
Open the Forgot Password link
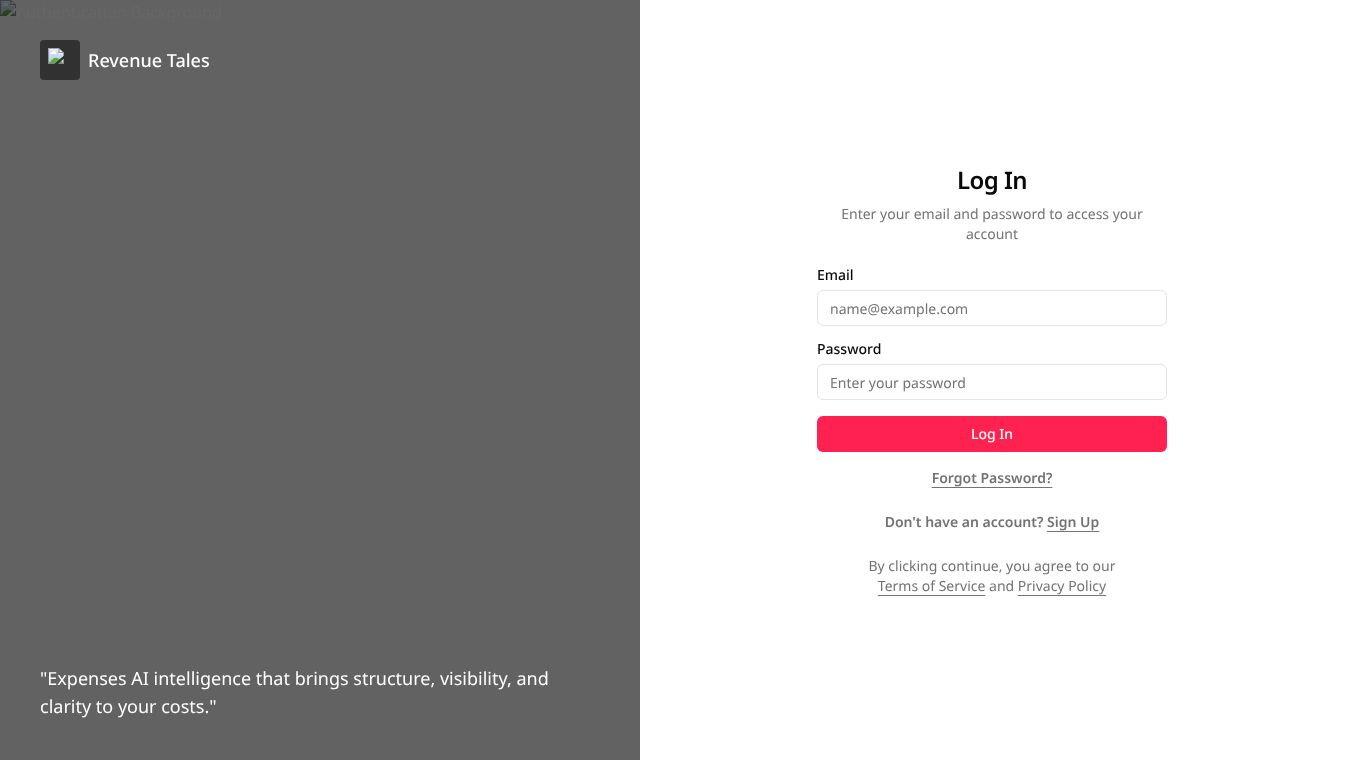pyautogui.click(x=991, y=478)
